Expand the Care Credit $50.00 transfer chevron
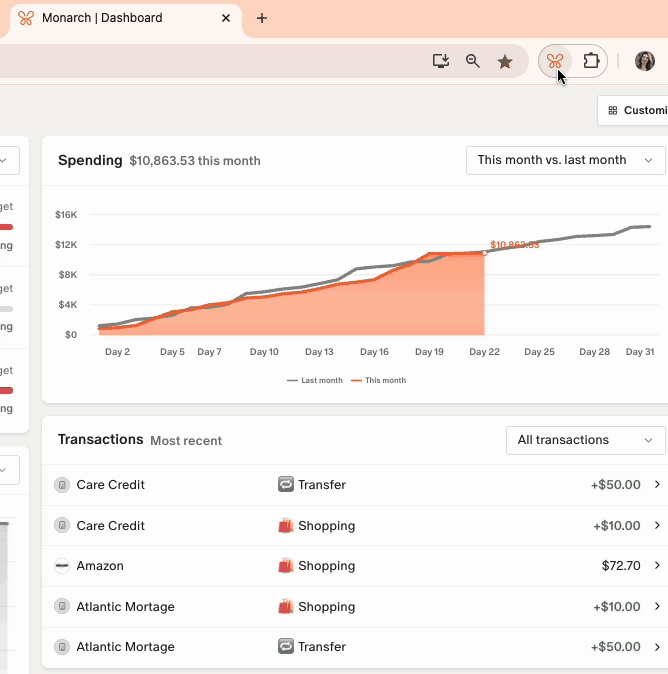Image resolution: width=668 pixels, height=674 pixels. (657, 485)
